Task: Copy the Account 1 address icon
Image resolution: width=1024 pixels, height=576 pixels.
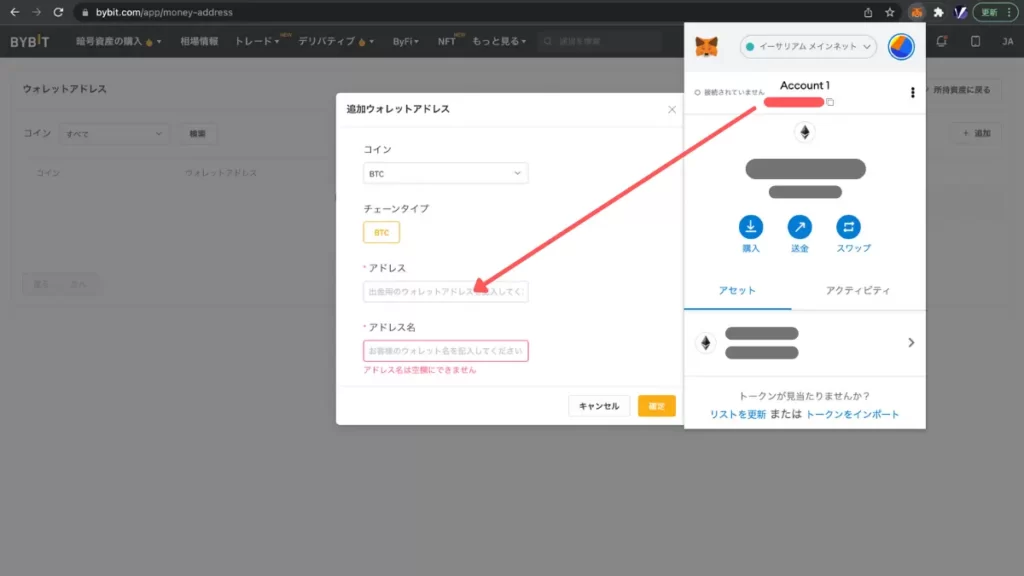Action: 830,102
